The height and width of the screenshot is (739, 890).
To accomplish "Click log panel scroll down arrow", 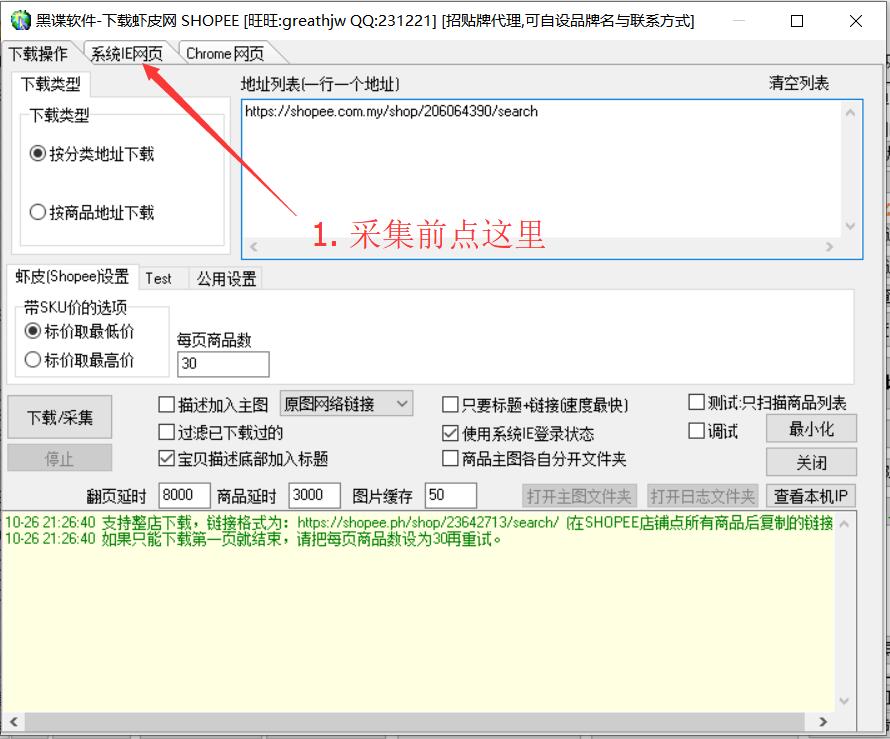I will [843, 700].
